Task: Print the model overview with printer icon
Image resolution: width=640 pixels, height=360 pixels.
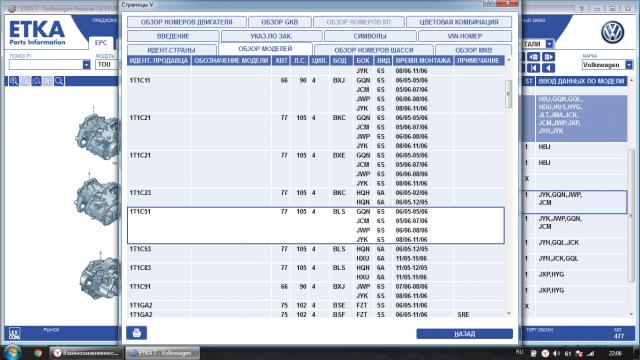Action: click(x=136, y=333)
